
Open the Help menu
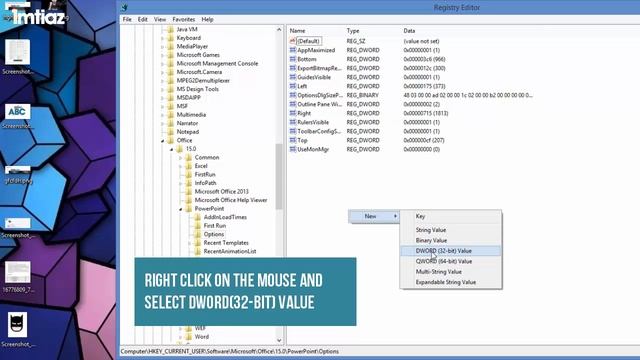point(207,19)
